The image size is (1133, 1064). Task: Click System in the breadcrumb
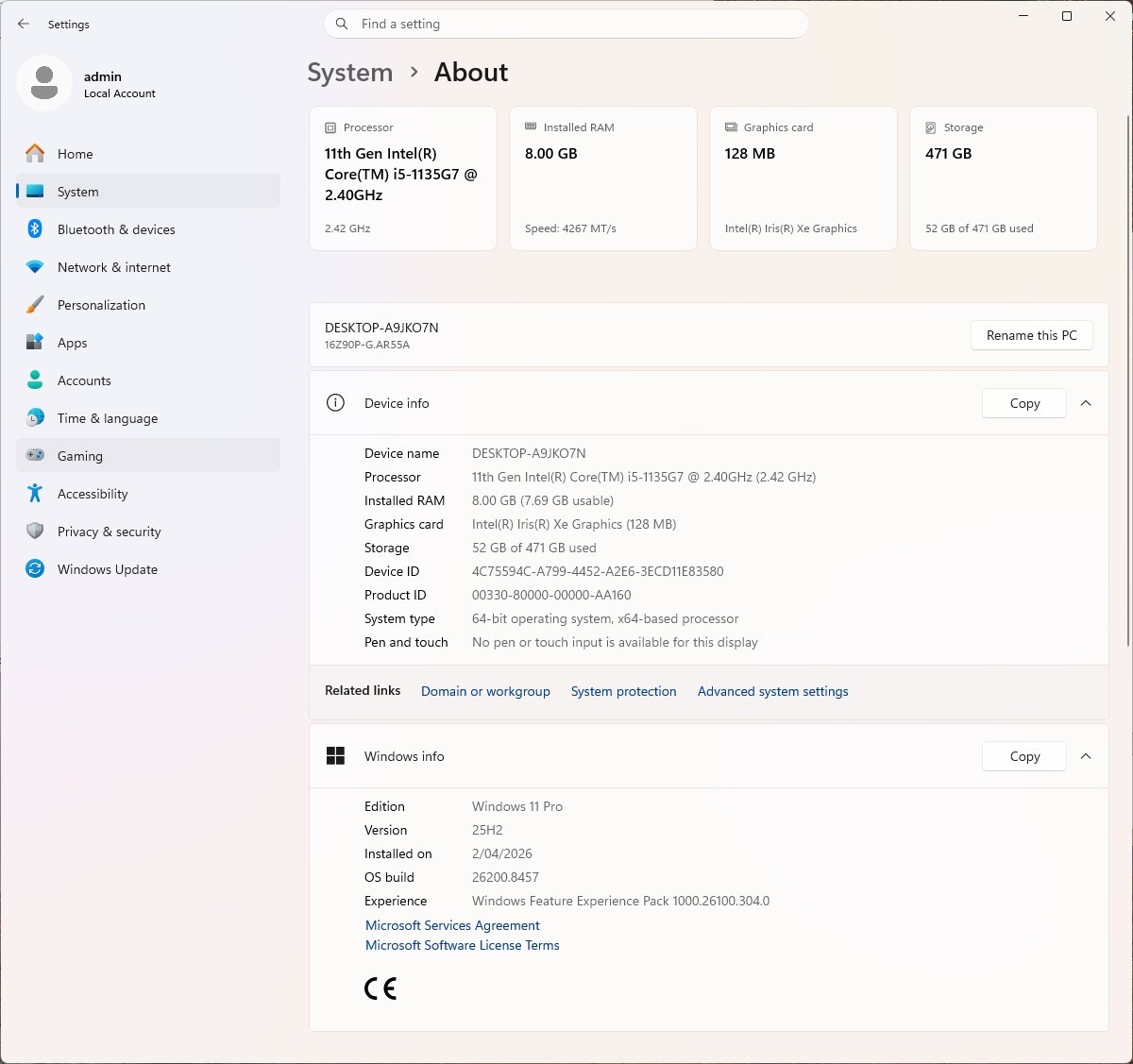349,73
